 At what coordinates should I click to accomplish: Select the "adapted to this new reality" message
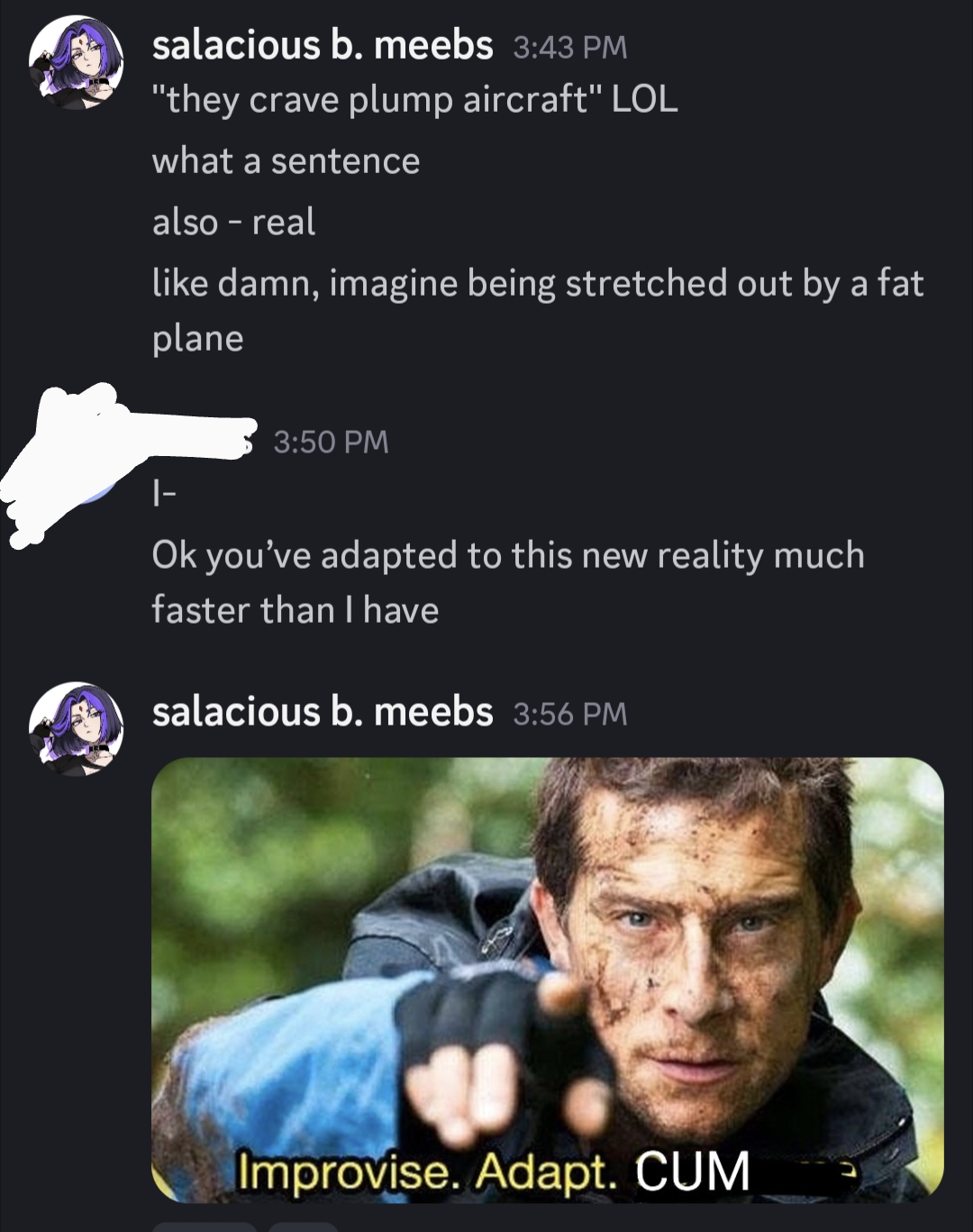[508, 582]
